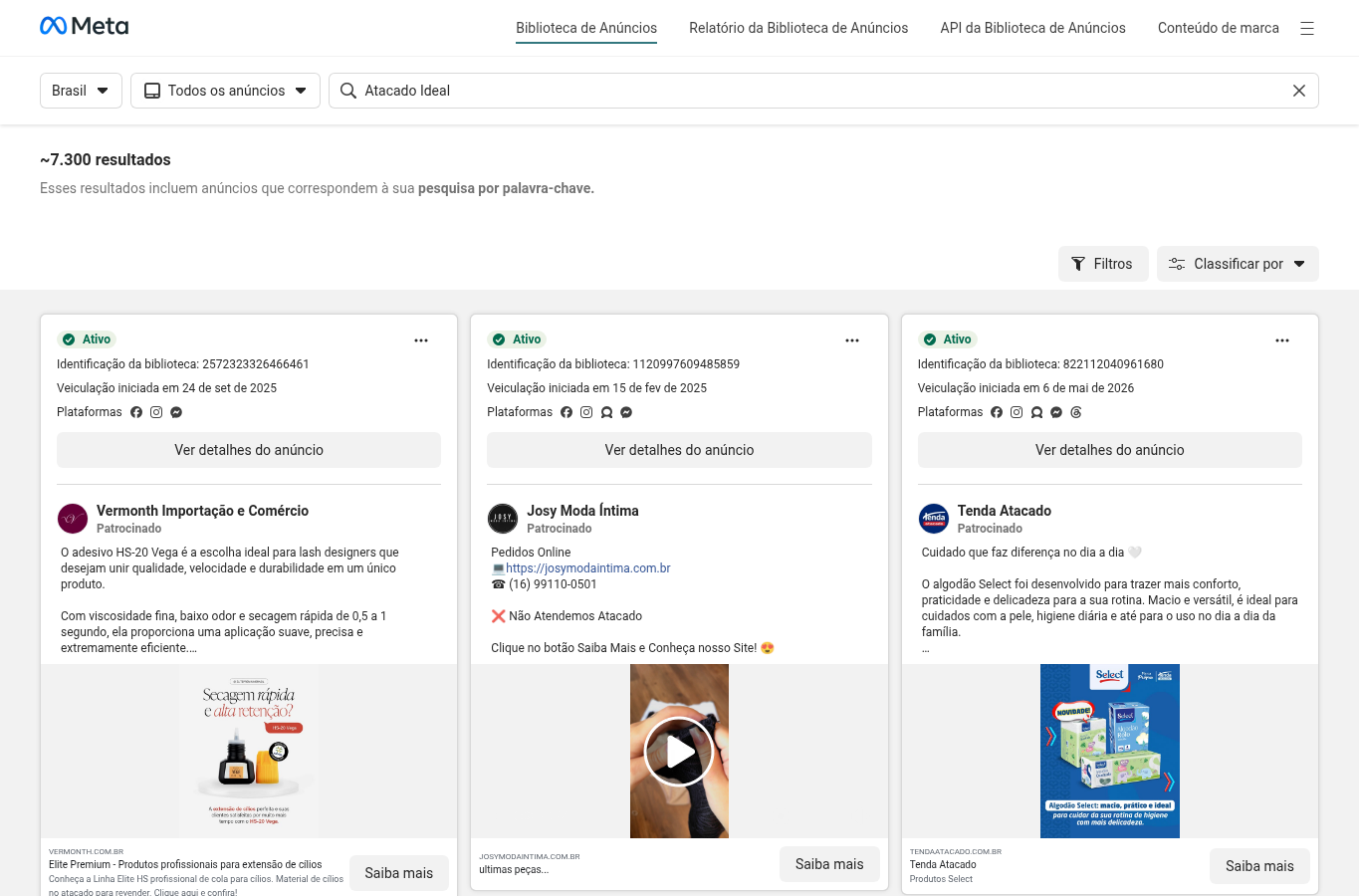The width and height of the screenshot is (1359, 896).
Task: Click the Facebook platform icon on the Vermonth ad
Action: click(136, 412)
